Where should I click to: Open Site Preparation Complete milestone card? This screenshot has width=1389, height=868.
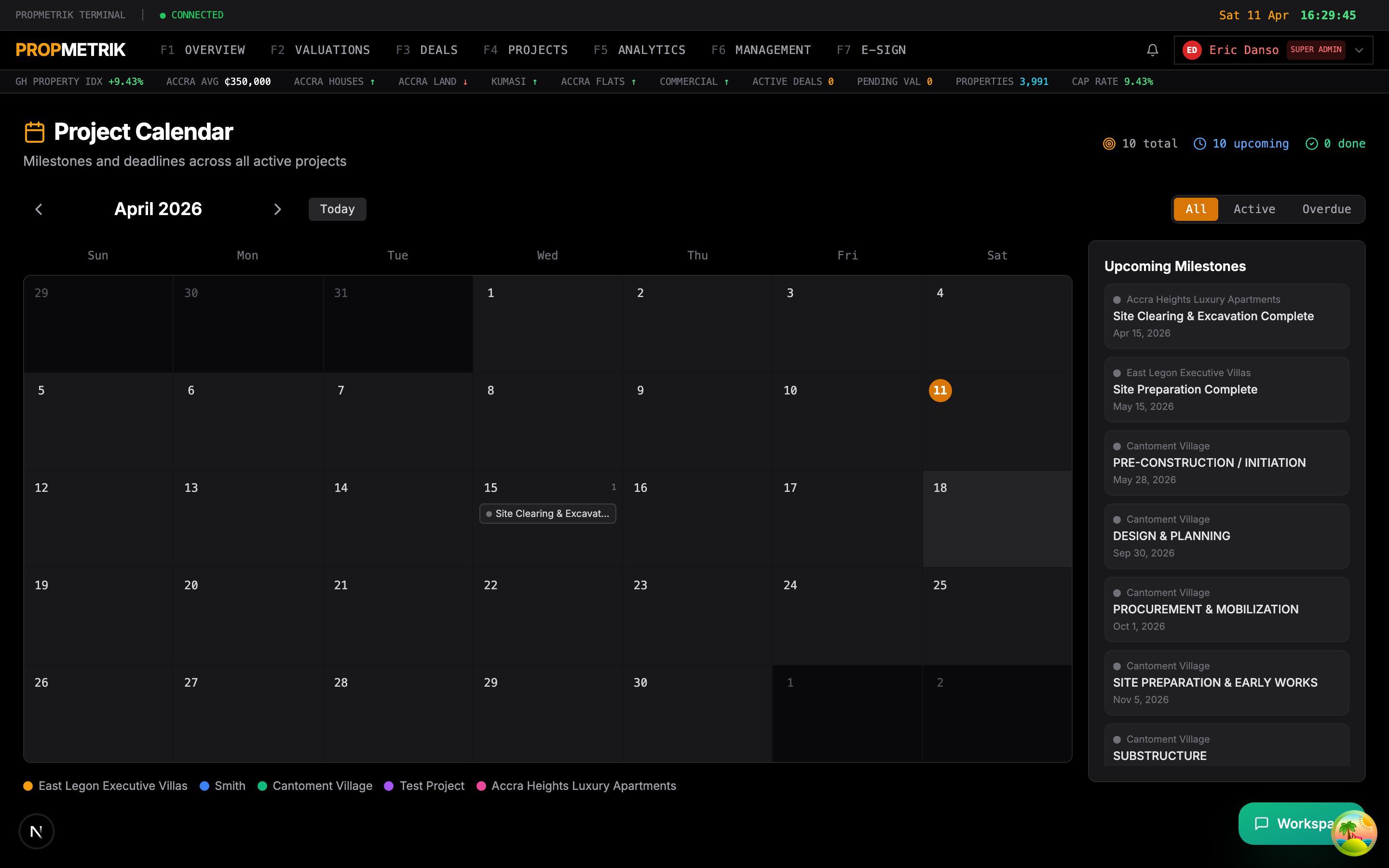click(1226, 390)
